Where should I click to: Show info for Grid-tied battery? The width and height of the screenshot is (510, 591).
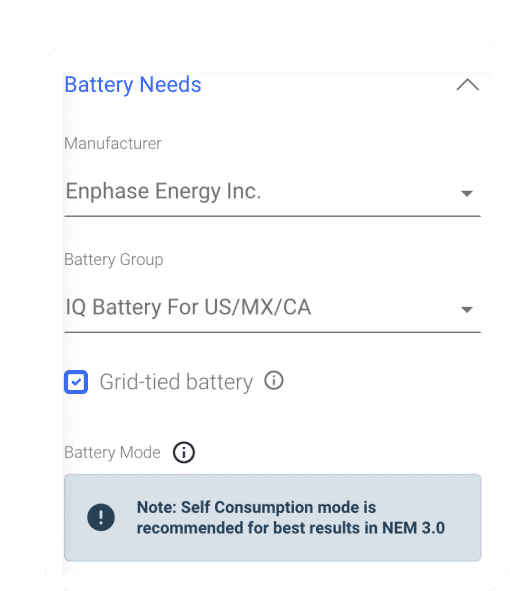[274, 380]
